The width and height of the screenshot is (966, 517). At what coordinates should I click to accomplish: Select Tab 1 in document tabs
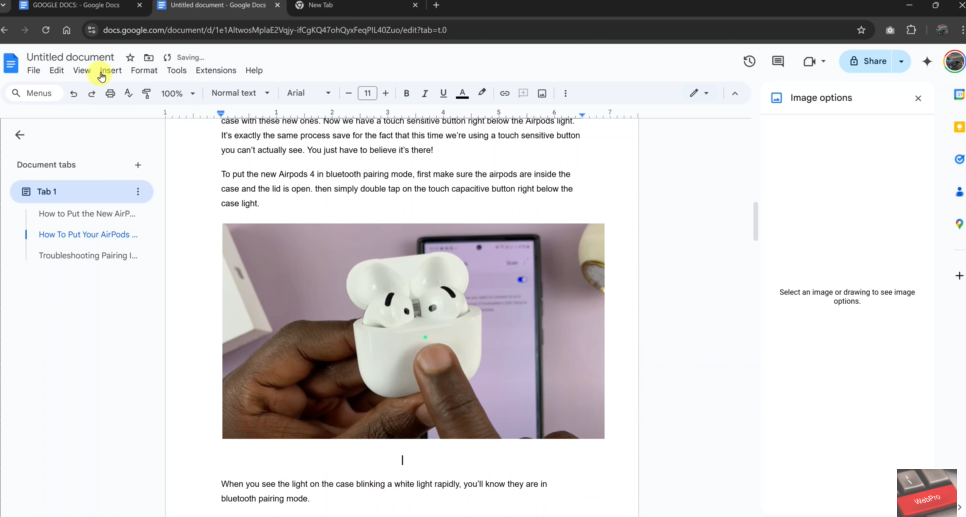(81, 192)
